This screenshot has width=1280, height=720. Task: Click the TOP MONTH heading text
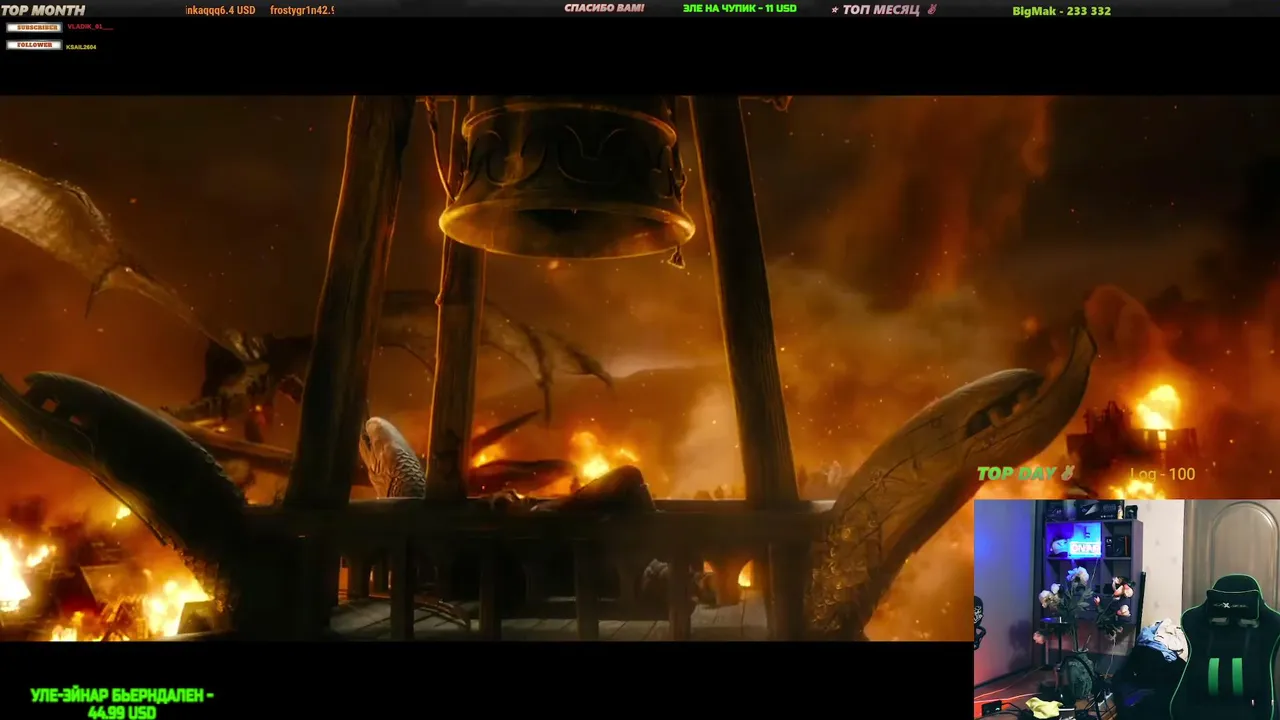click(x=43, y=11)
